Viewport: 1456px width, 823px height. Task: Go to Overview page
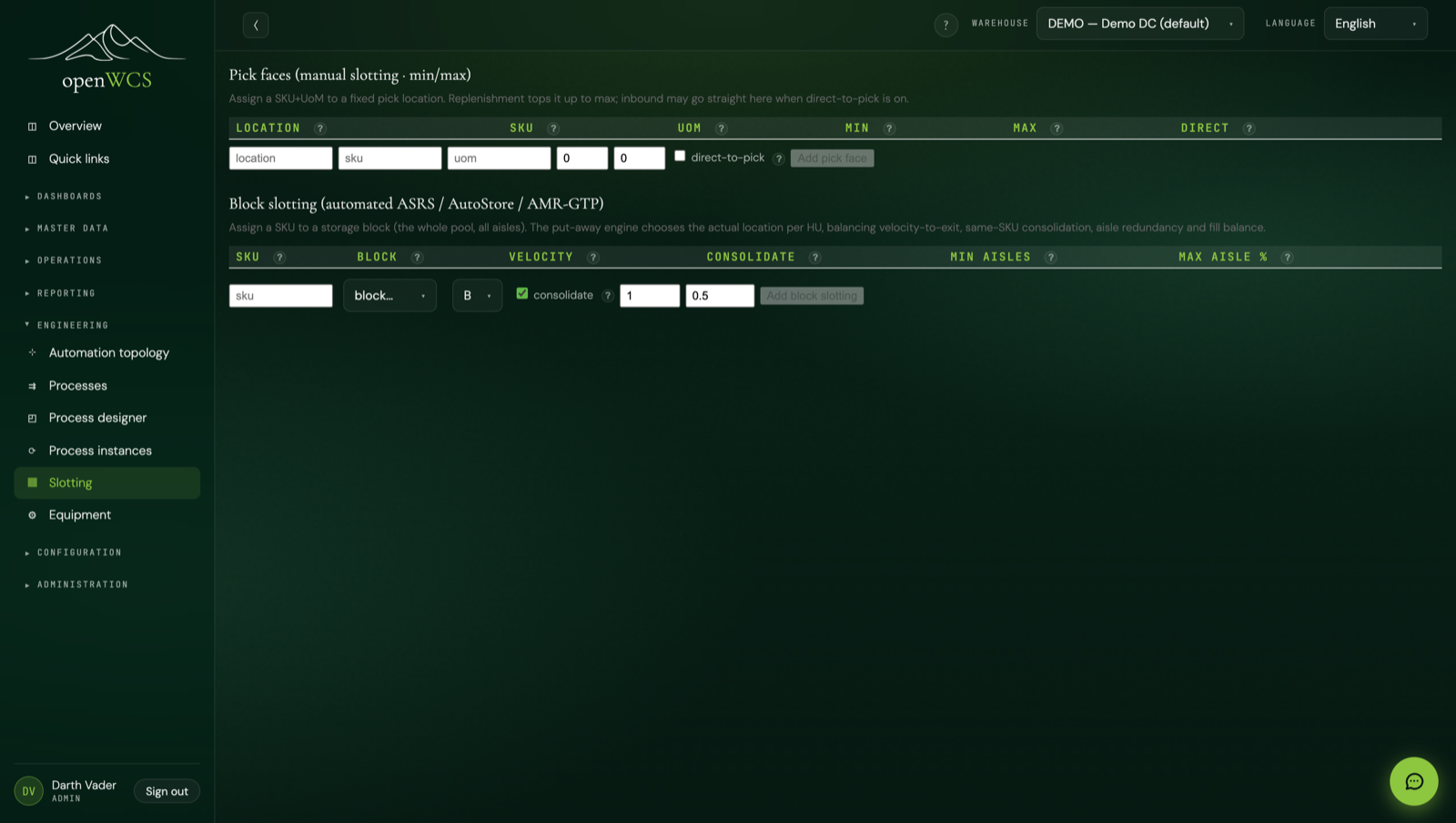tap(107, 127)
